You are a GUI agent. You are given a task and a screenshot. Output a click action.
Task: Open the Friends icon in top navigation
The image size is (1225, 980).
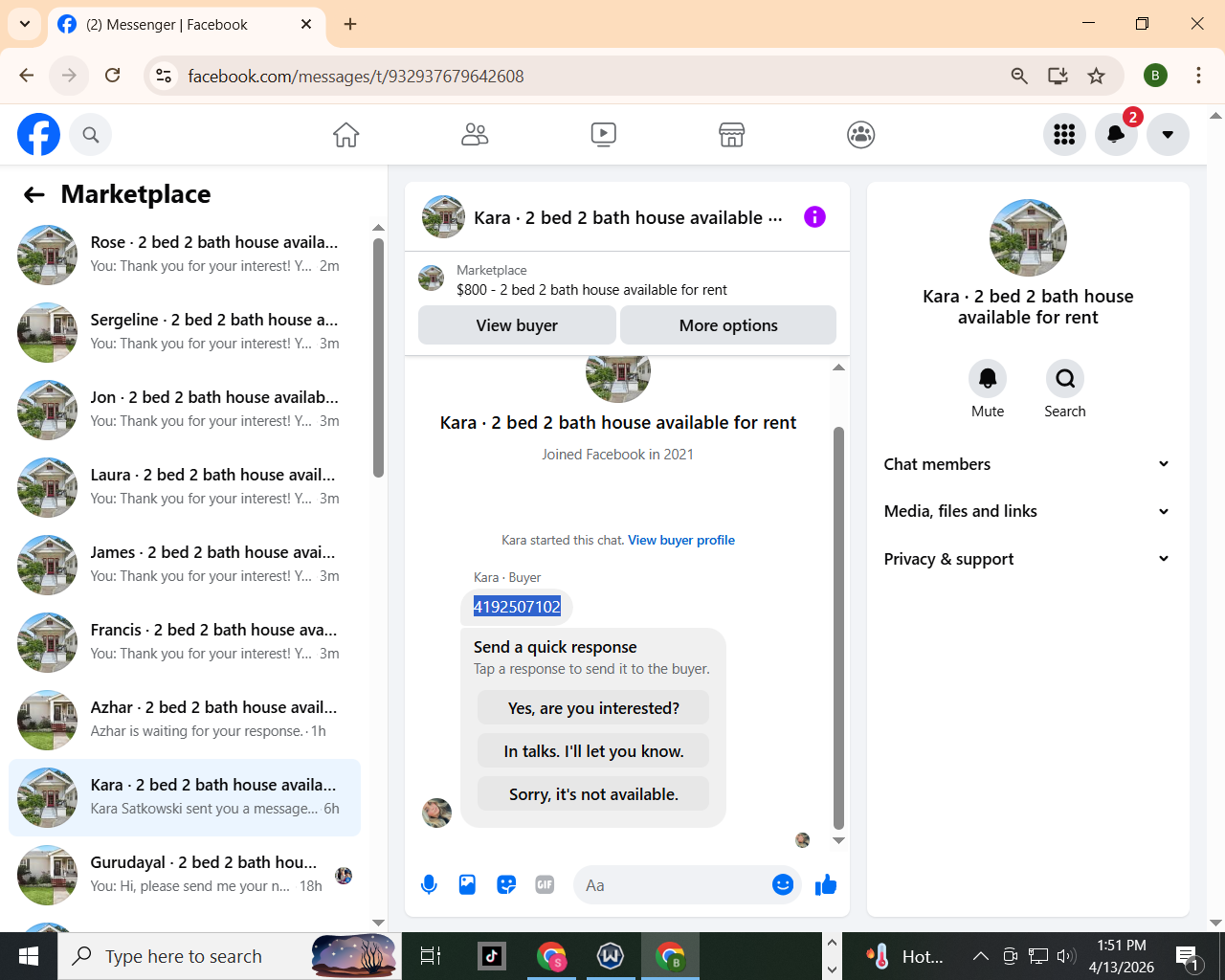click(475, 135)
